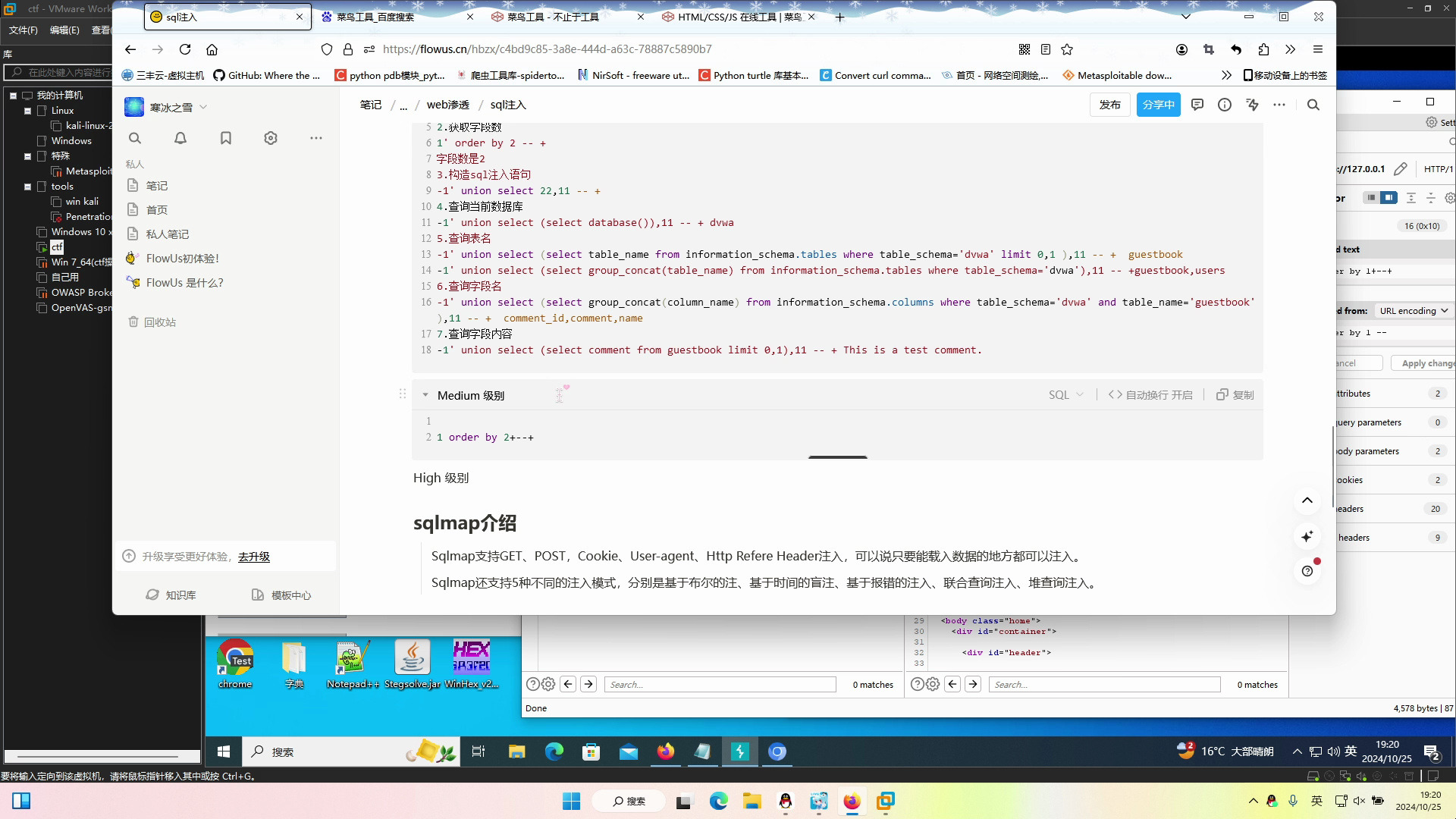1456x819 pixels.
Task: Launch the chrome Test desktop shortcut
Action: click(235, 664)
